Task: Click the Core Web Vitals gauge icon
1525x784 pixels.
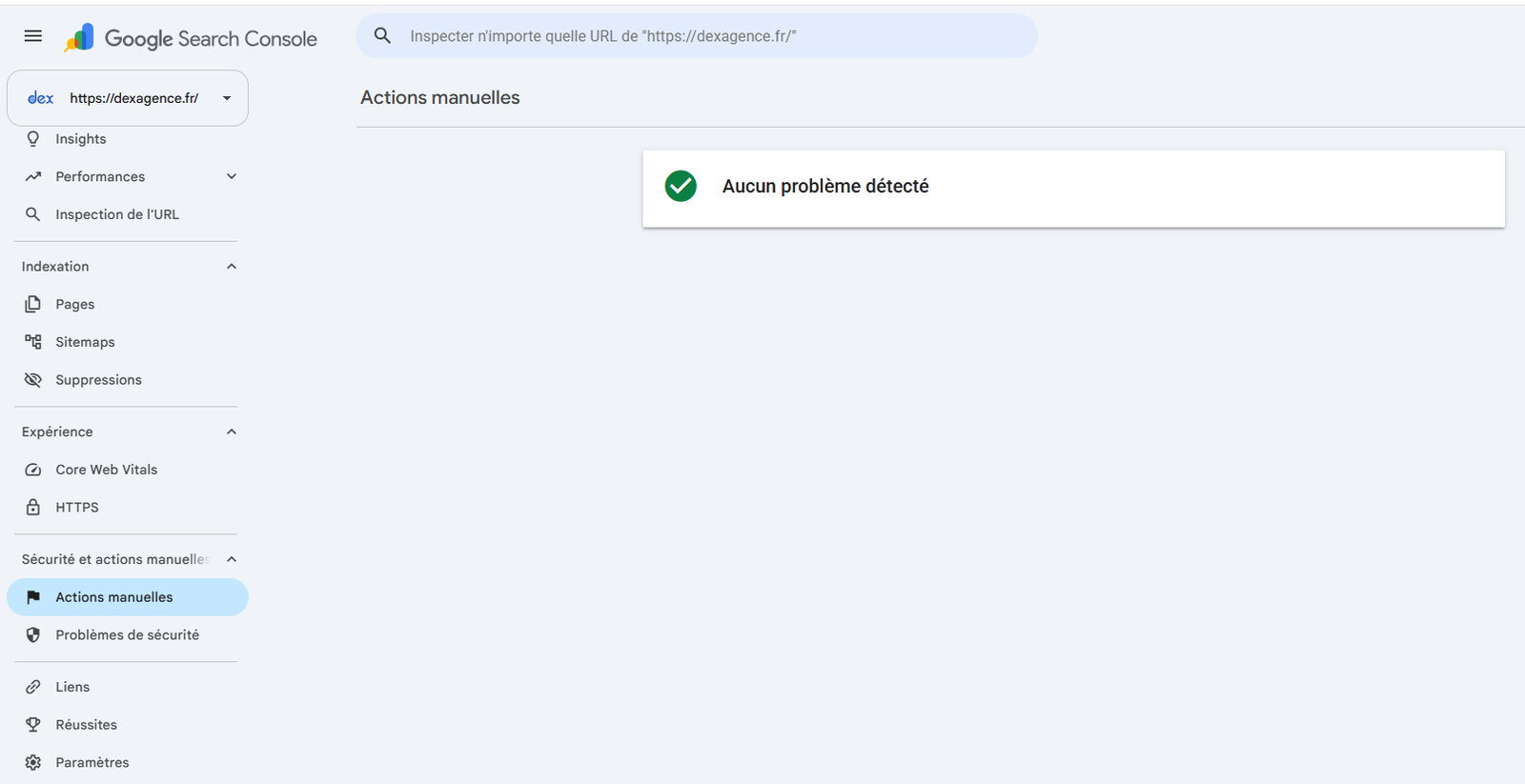Action: (33, 470)
